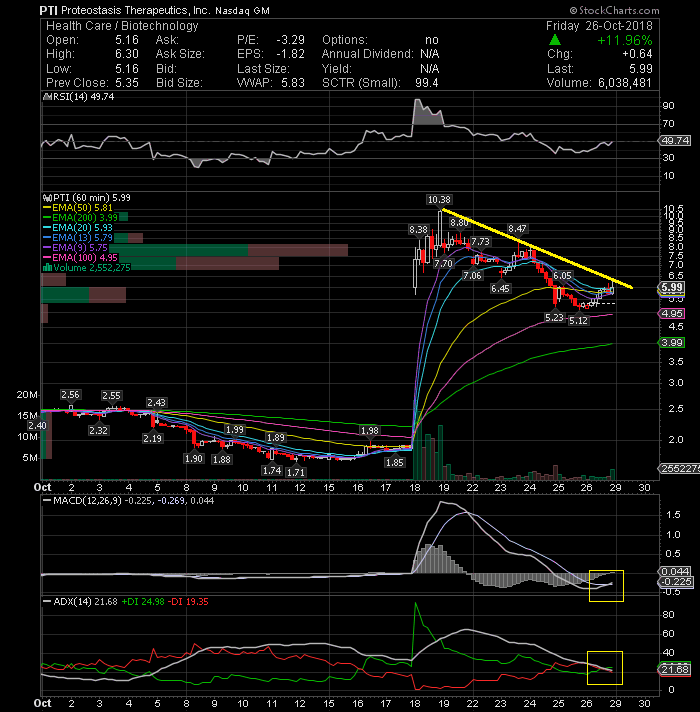Click the Volume 6,038,481 value
700x712 pixels.
[625, 83]
